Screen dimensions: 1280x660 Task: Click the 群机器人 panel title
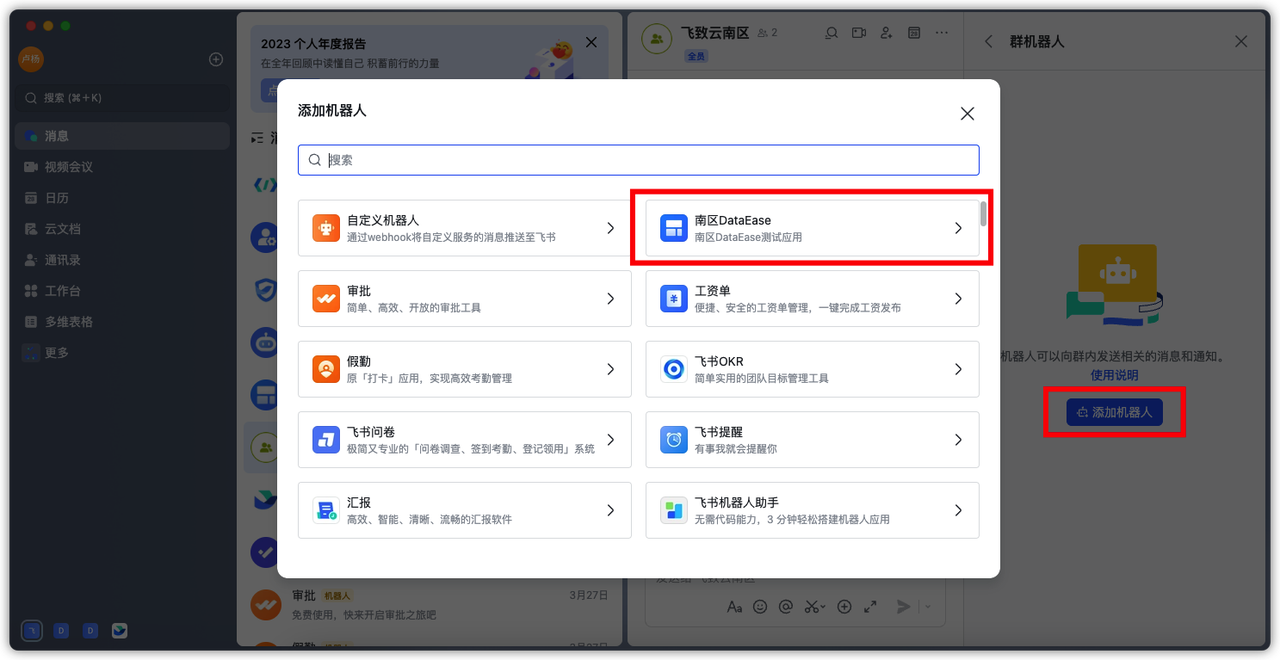[x=1037, y=42]
